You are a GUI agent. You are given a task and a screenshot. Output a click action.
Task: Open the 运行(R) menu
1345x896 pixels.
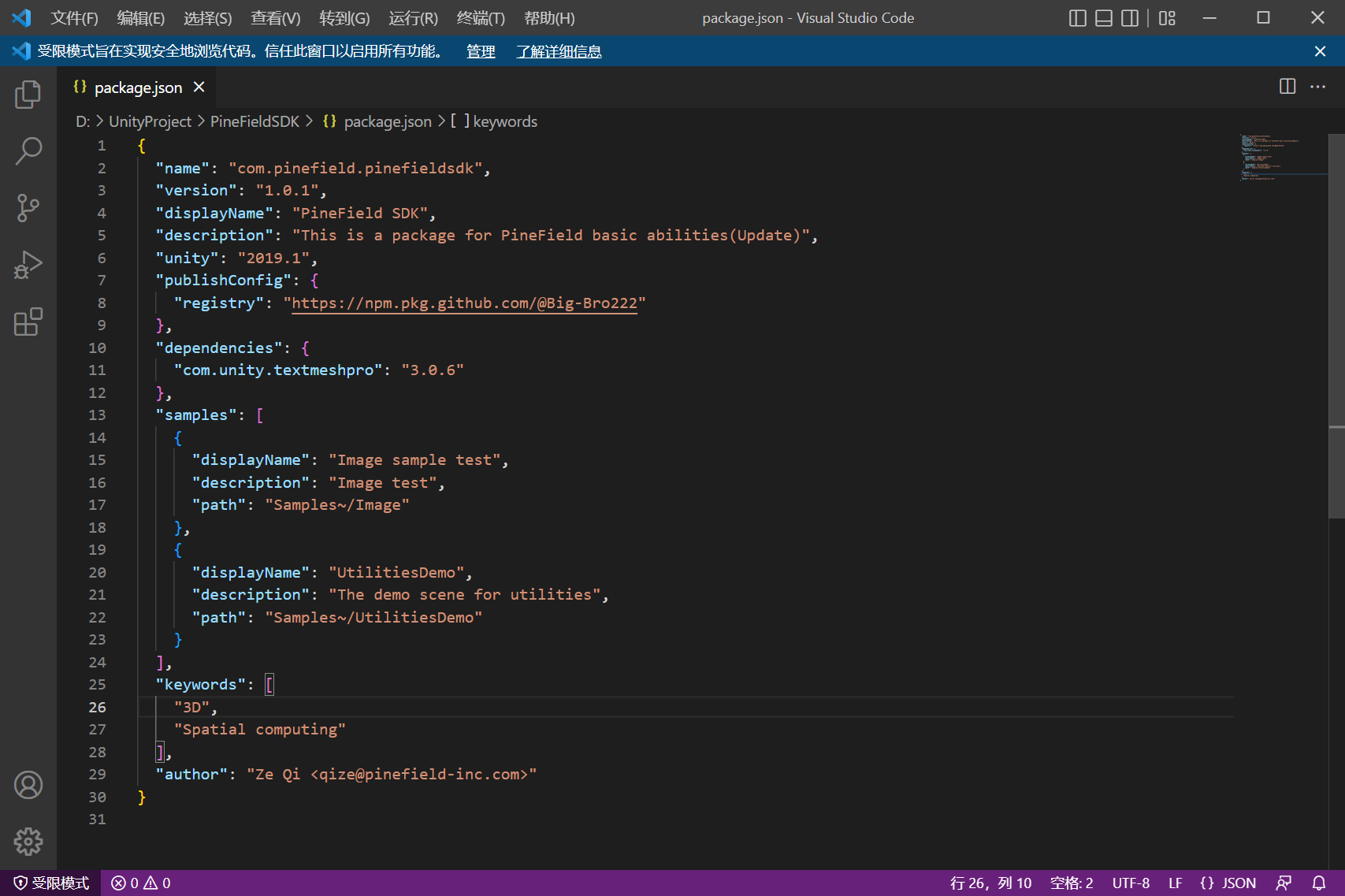(x=413, y=18)
